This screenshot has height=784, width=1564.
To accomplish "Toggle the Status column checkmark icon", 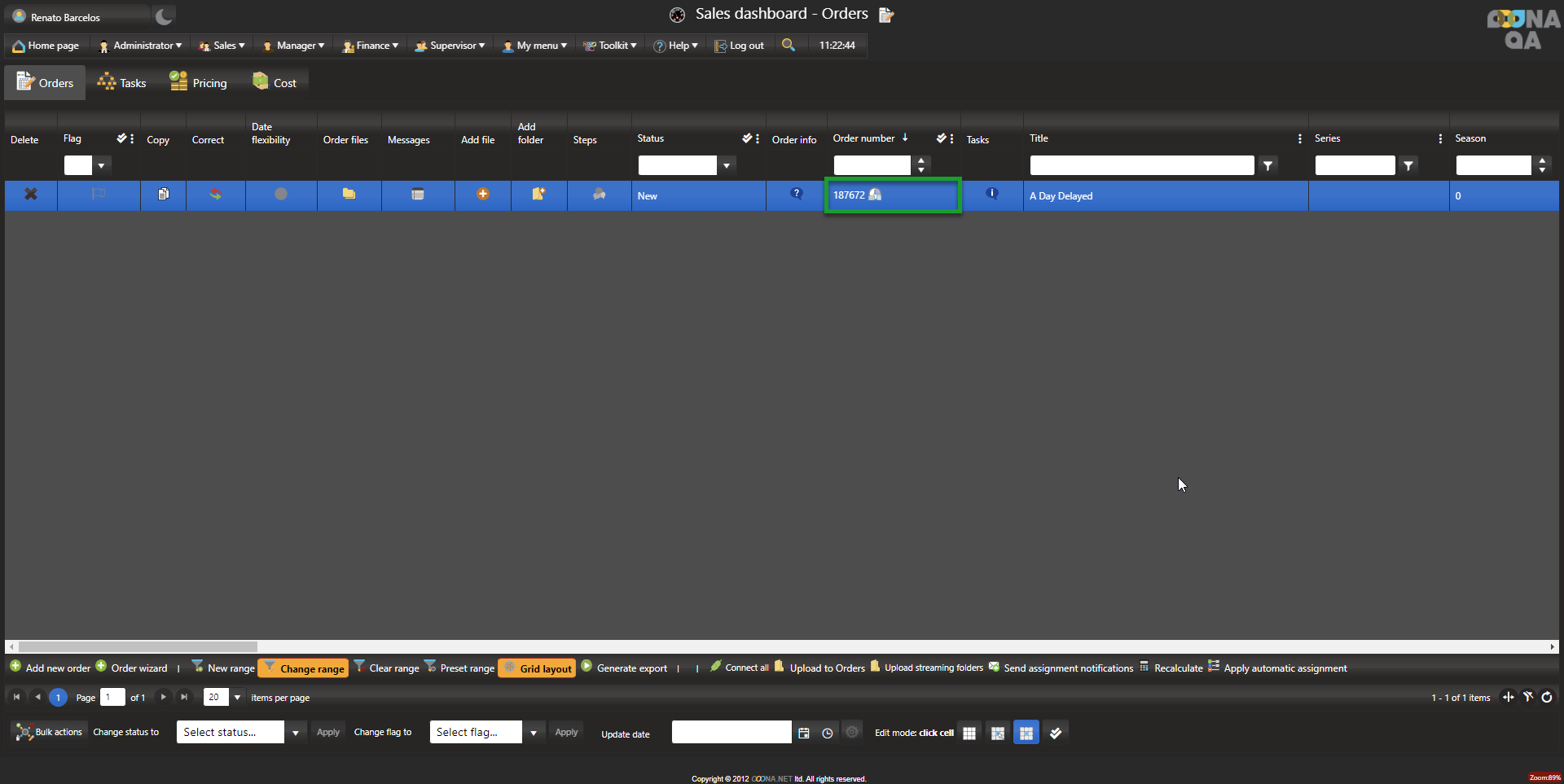I will (x=747, y=138).
